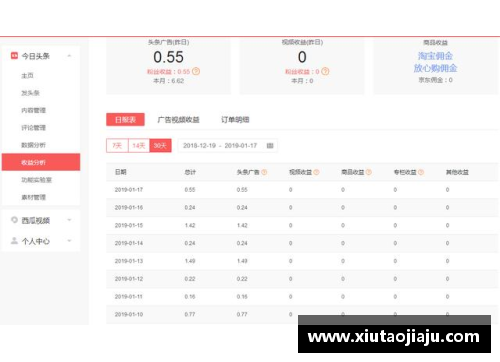The height and width of the screenshot is (362, 500).
Task: Click the 2019-01-11 date row
Action: pyautogui.click(x=302, y=296)
